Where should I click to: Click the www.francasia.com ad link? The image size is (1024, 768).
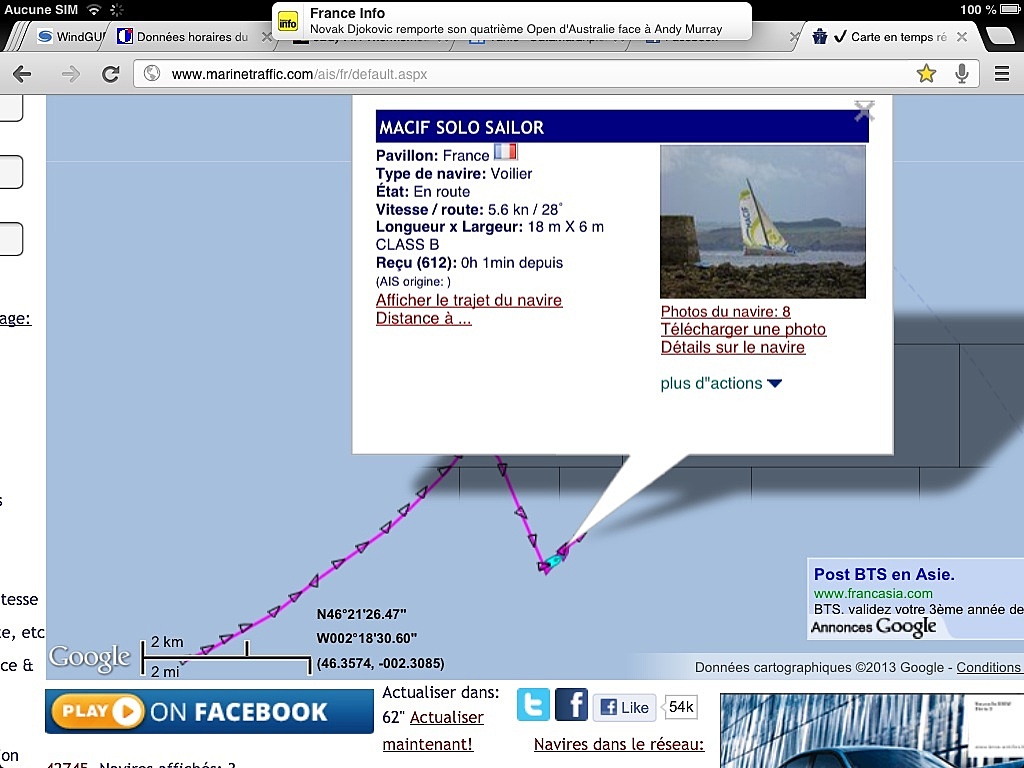873,594
